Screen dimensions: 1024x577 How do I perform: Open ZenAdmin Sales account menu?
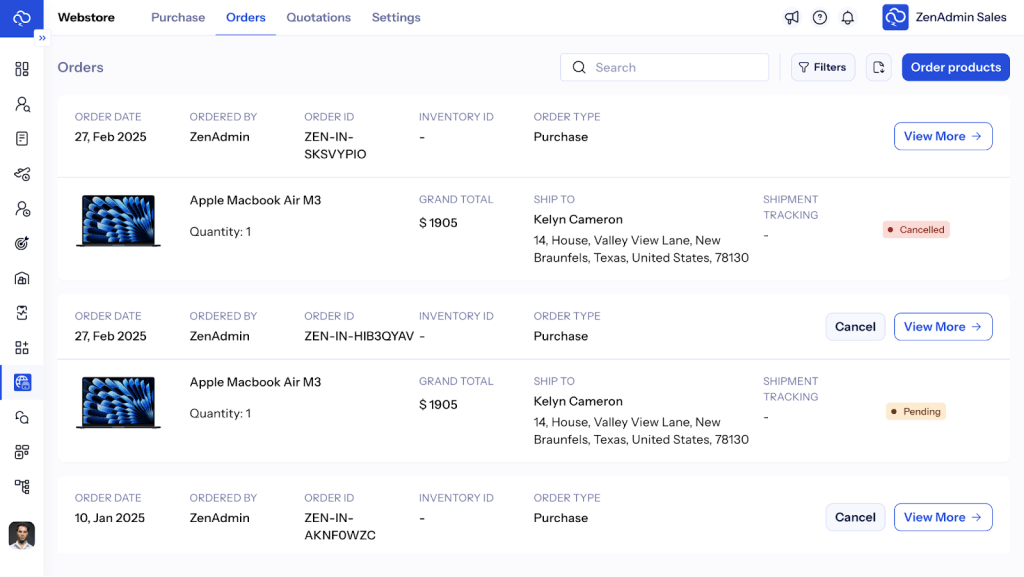point(945,18)
